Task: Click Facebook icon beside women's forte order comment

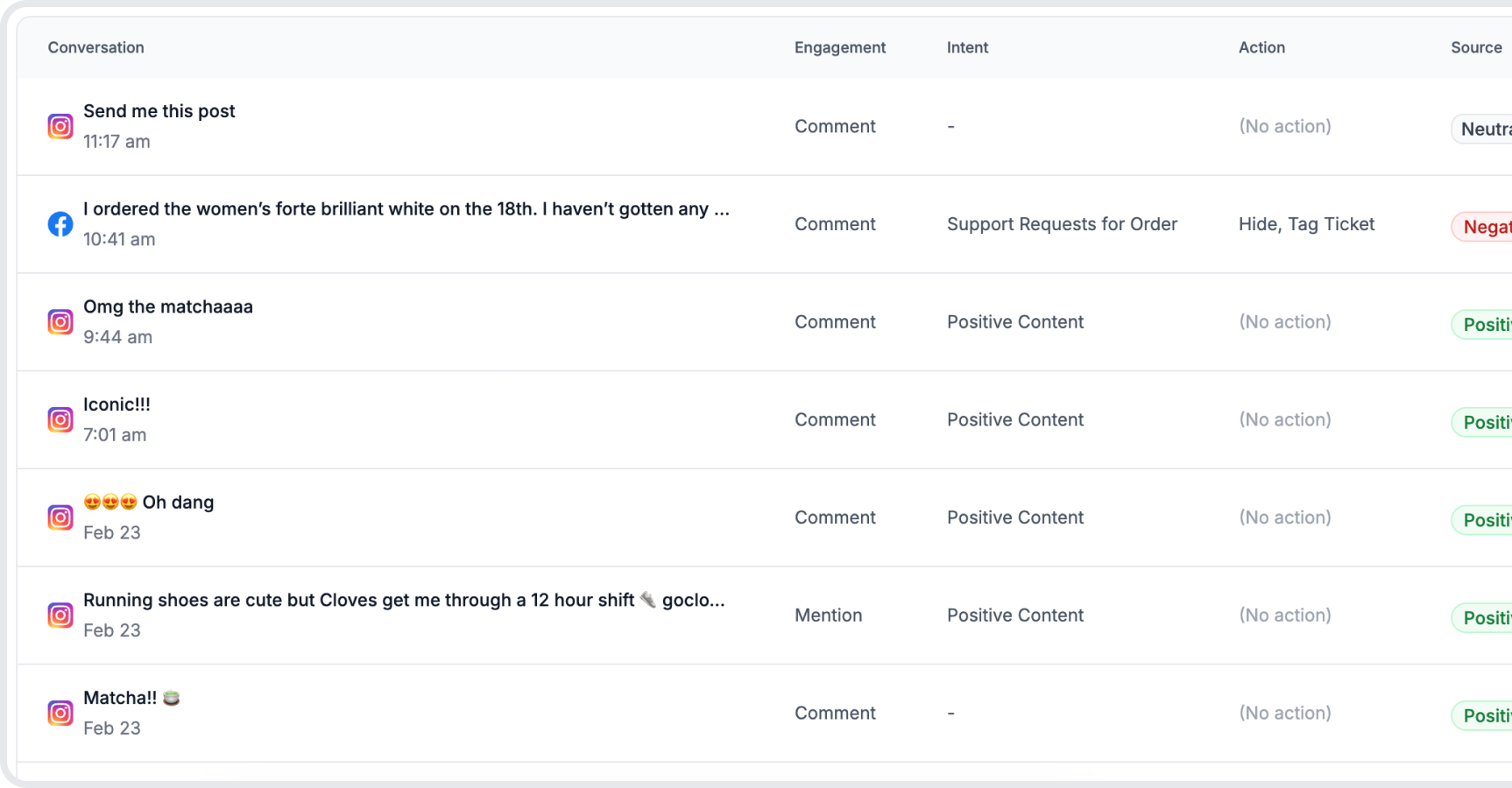Action: click(x=60, y=224)
